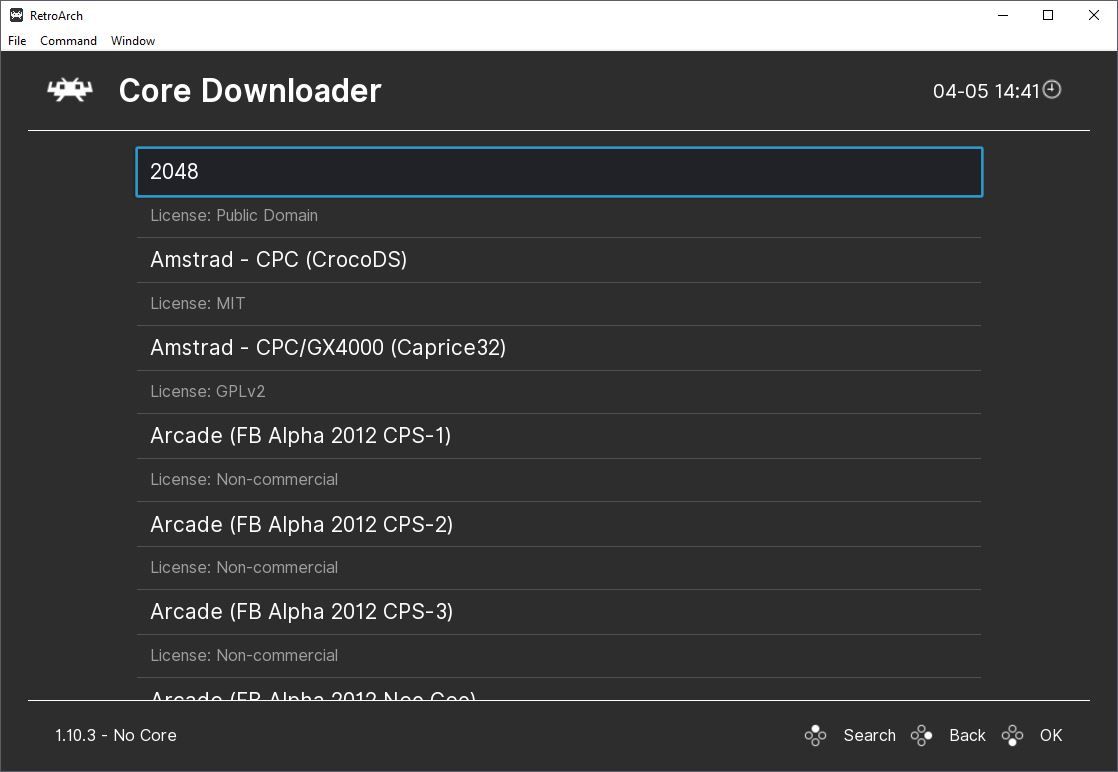Open the File menu

coord(17,41)
